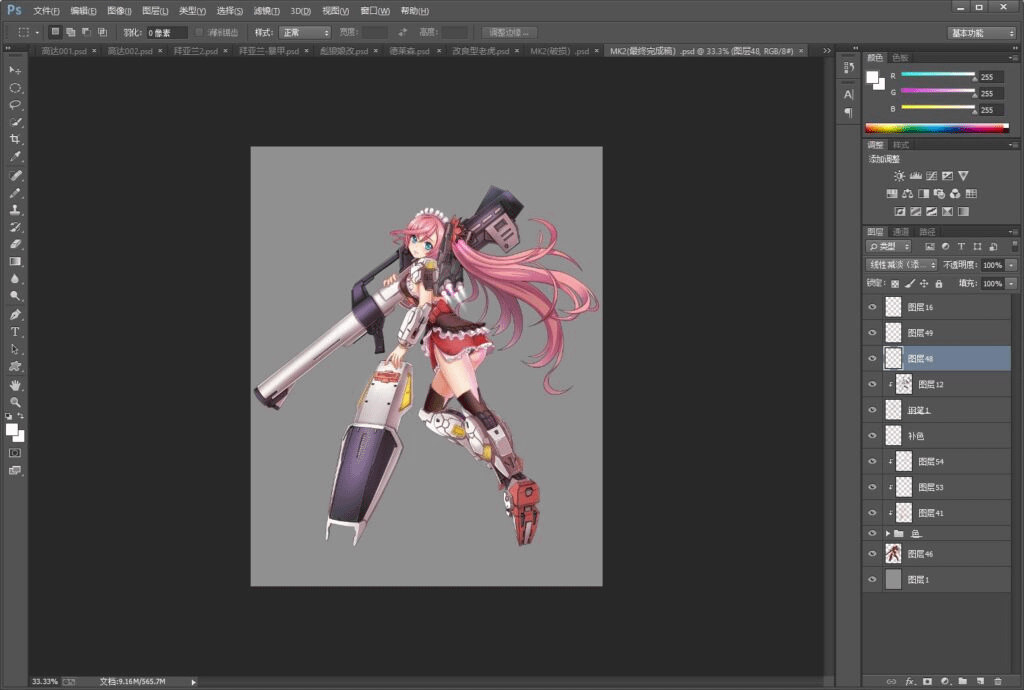Screen dimensions: 1024x690
Task: Add a Curves adjustment layer
Action: point(931,176)
